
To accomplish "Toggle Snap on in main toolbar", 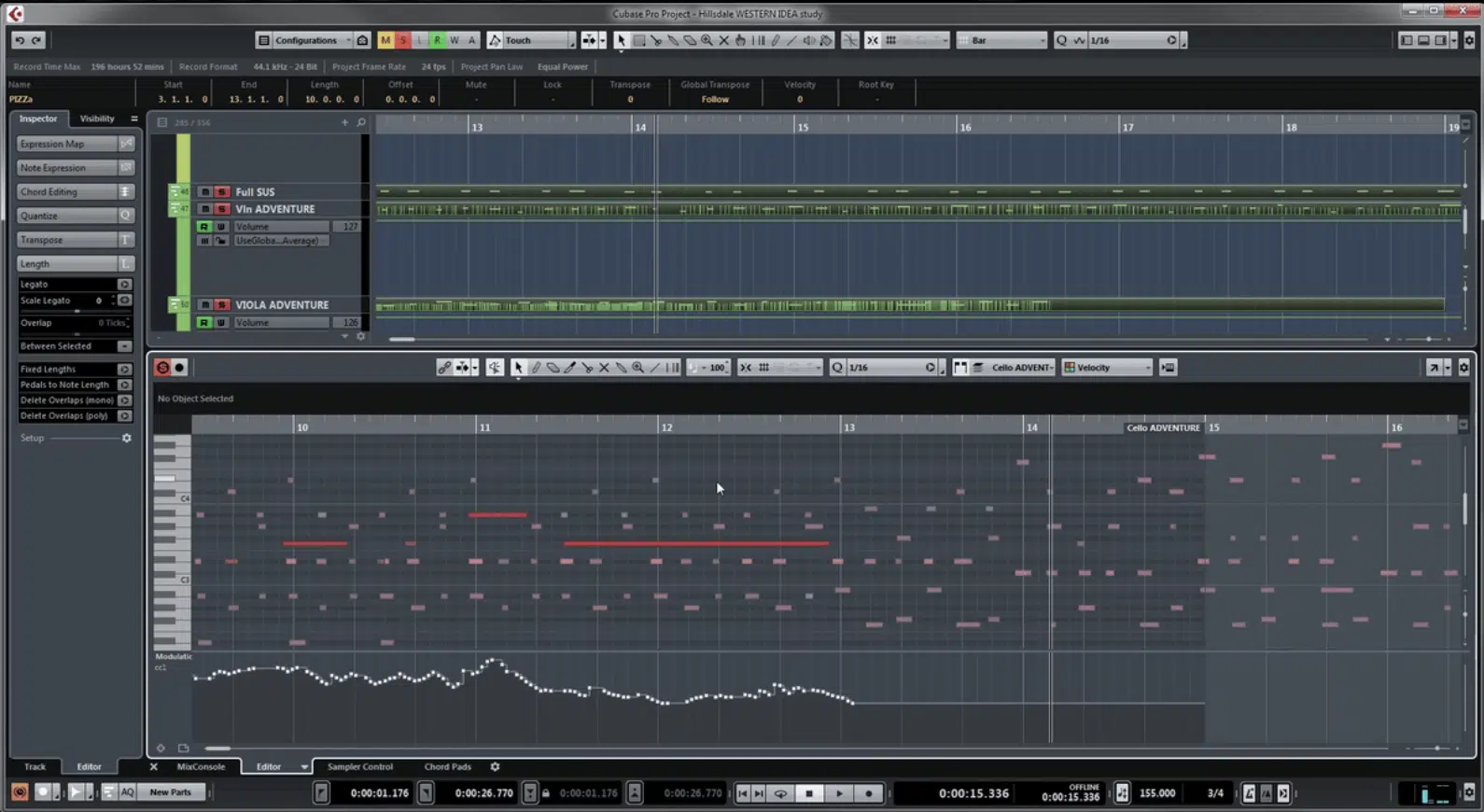I will tap(873, 40).
